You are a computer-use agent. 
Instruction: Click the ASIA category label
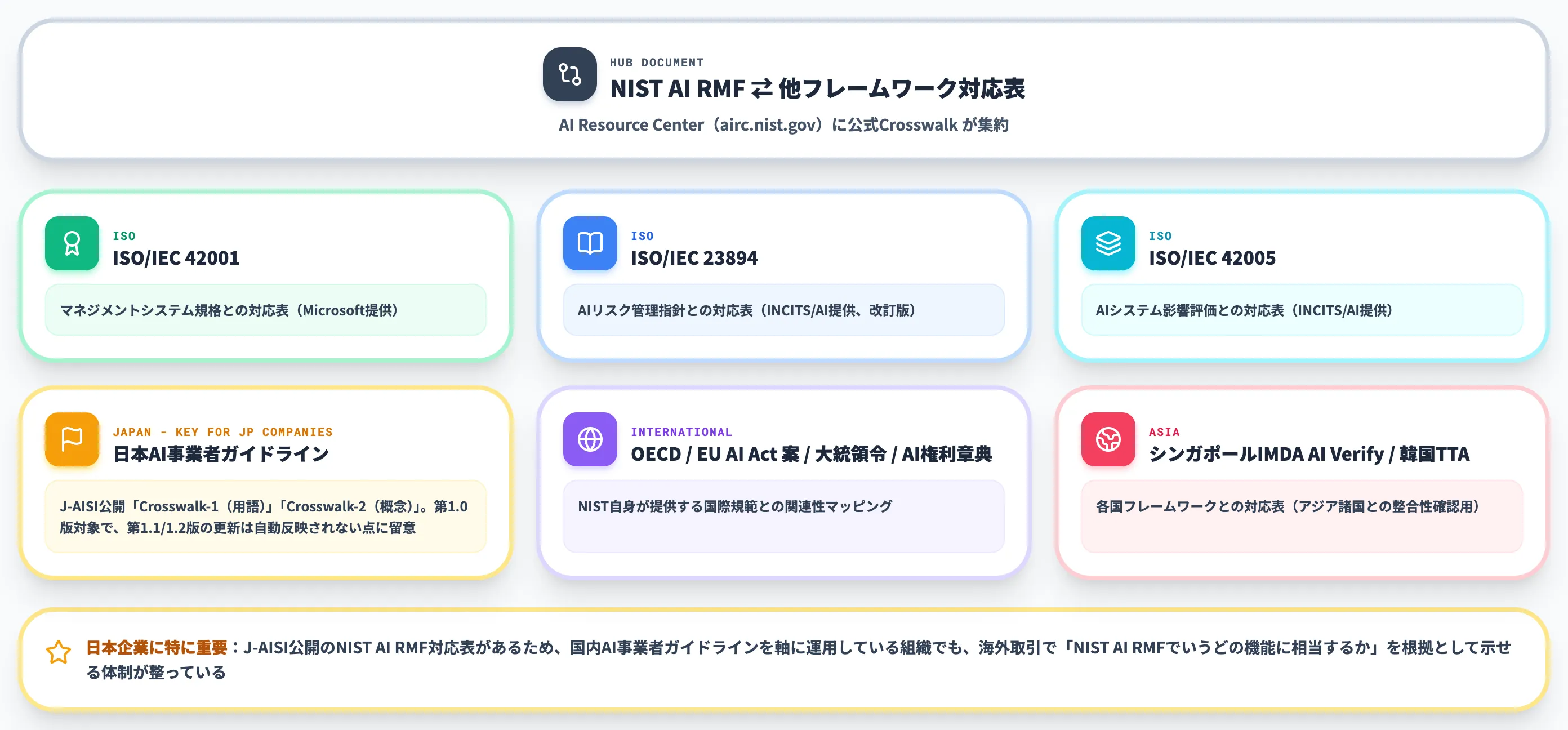click(x=1164, y=431)
